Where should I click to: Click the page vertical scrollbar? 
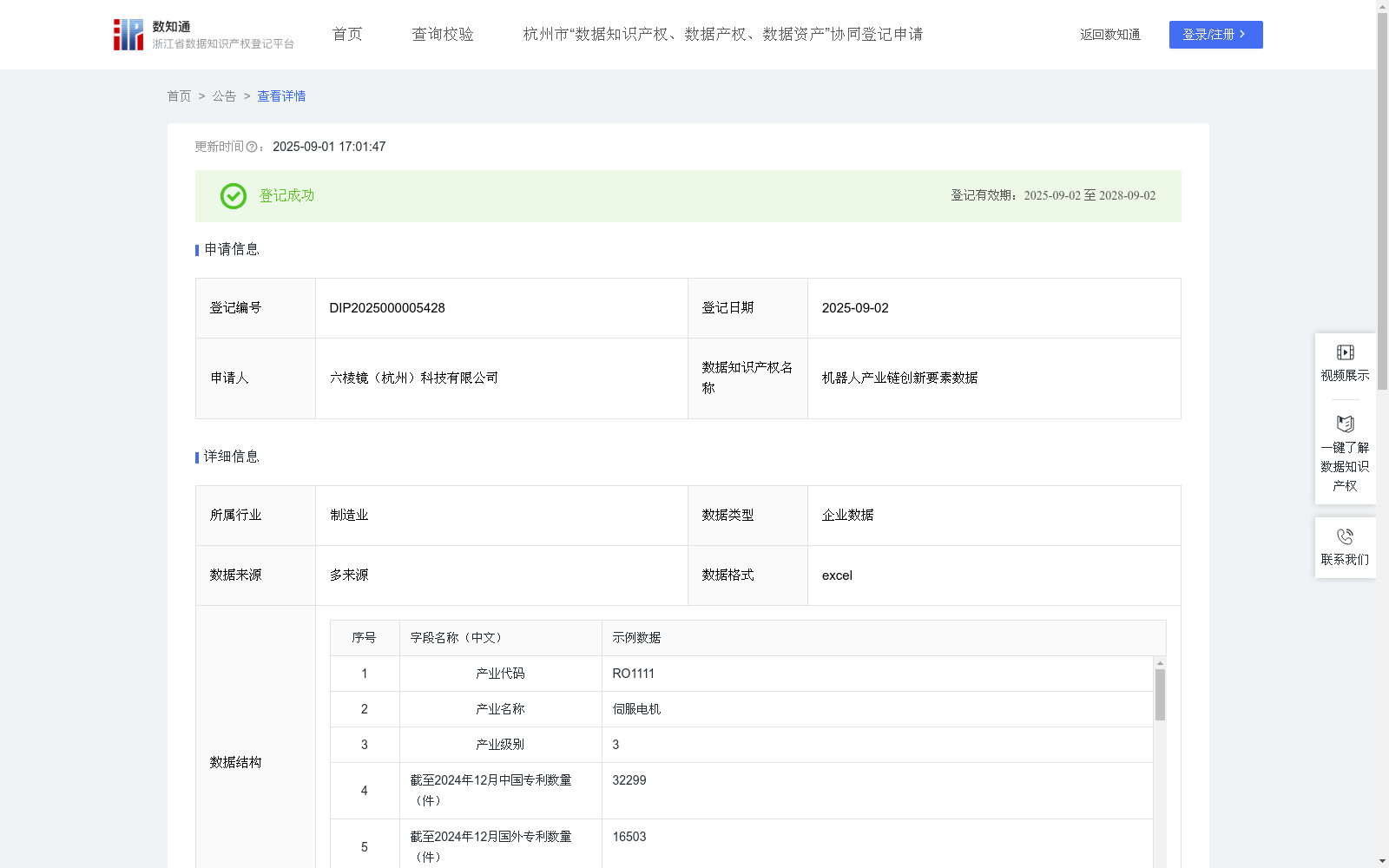[1382, 200]
